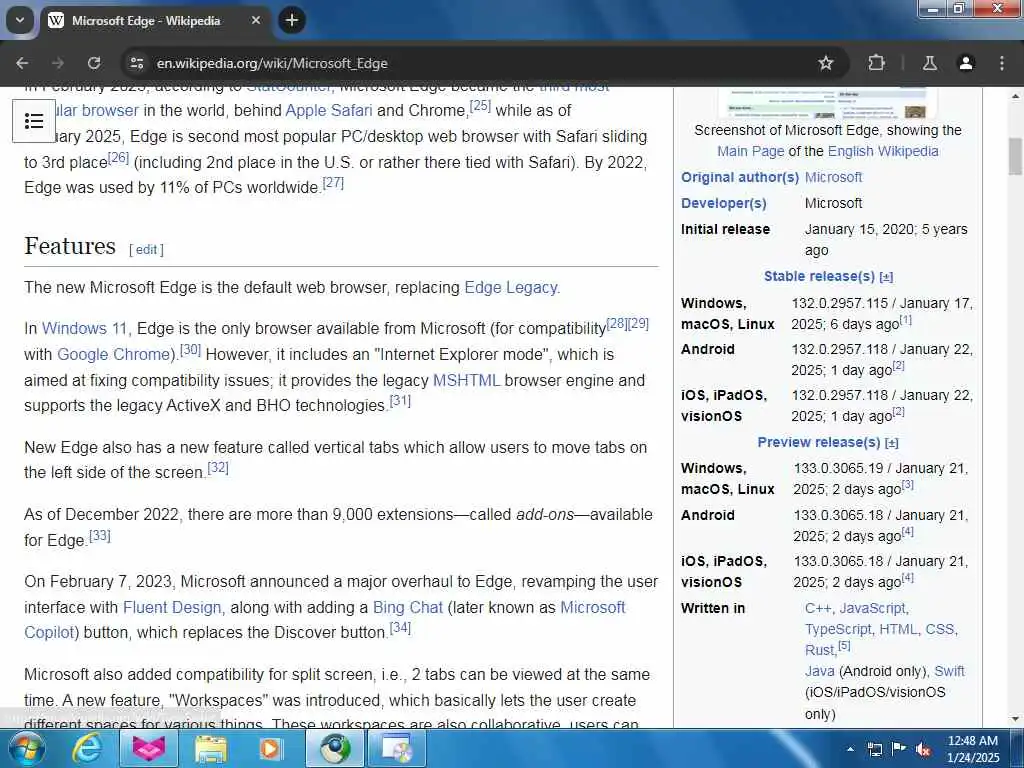The image size is (1024, 768).
Task: Open Windows Explorer folder icon in taskbar
Action: pos(210,748)
